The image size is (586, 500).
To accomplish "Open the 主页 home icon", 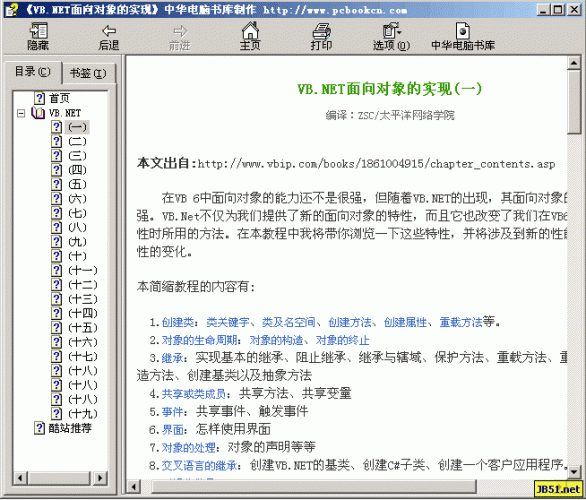I will point(250,30).
